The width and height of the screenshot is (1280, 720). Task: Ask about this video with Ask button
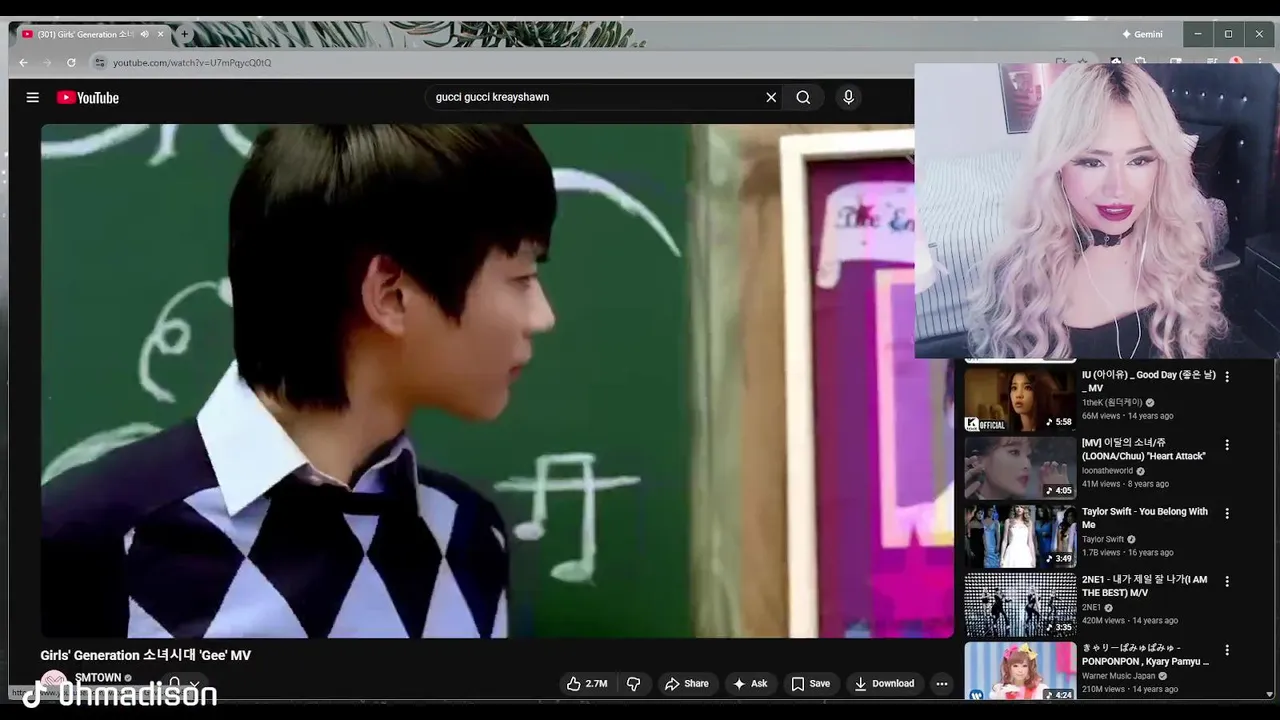(750, 684)
